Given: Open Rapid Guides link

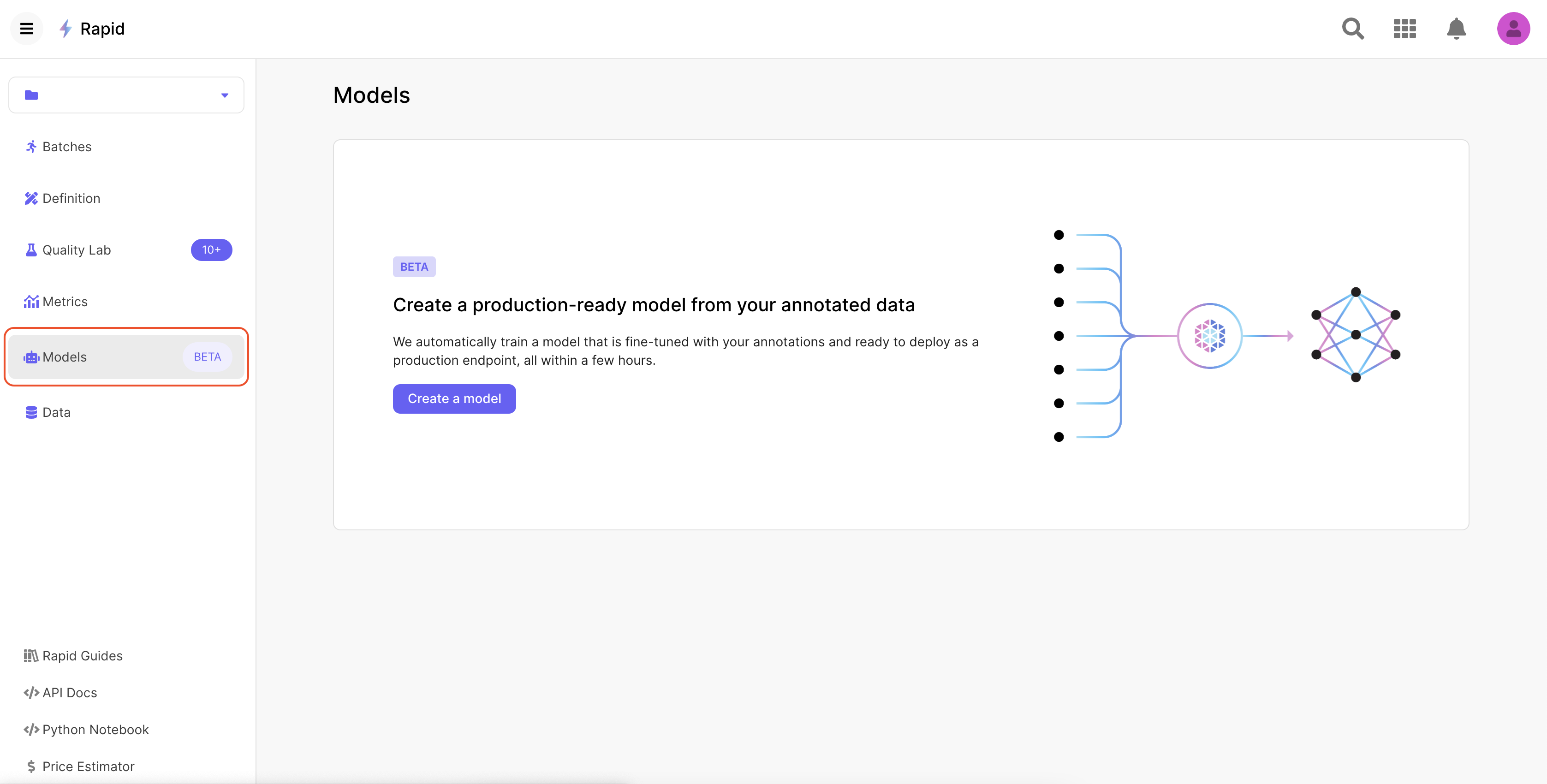Looking at the screenshot, I should pos(82,655).
